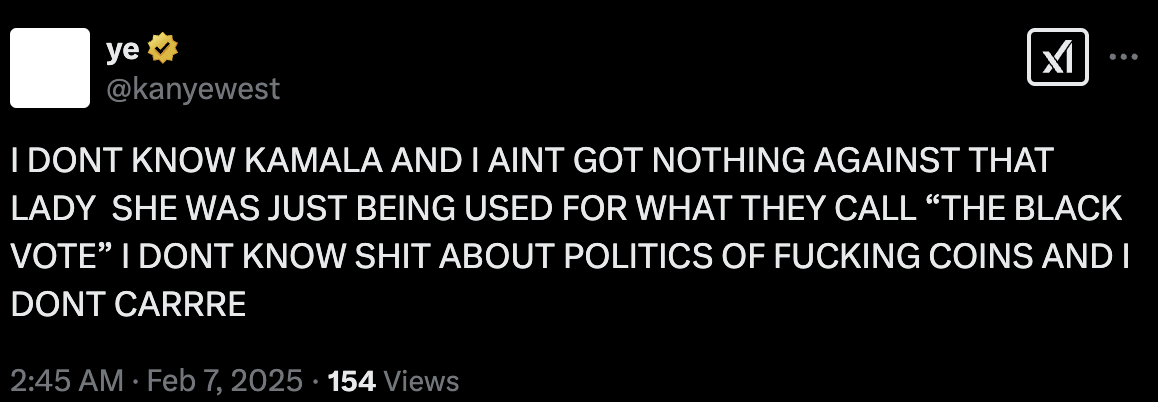The image size is (1158, 402).
Task: Click the words DONT CARRRE
Action: tap(128, 305)
